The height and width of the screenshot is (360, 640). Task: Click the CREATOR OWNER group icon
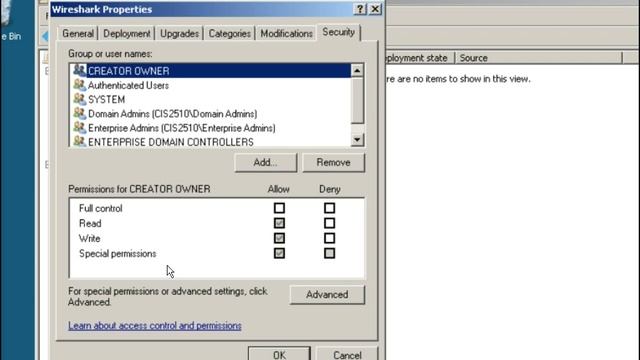point(80,71)
